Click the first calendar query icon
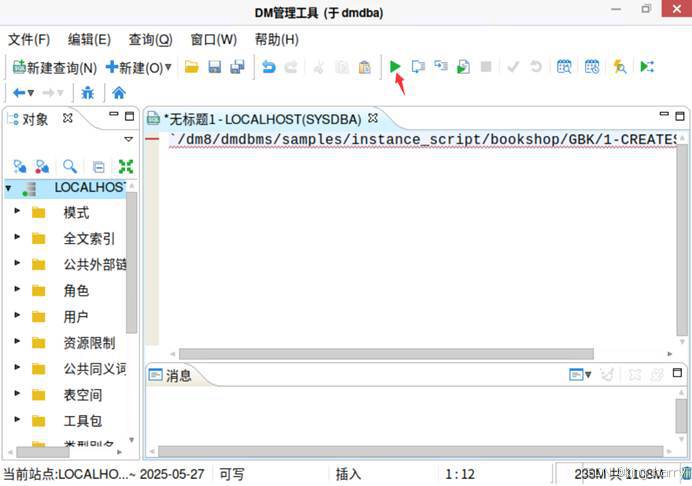692x486 pixels. click(564, 67)
